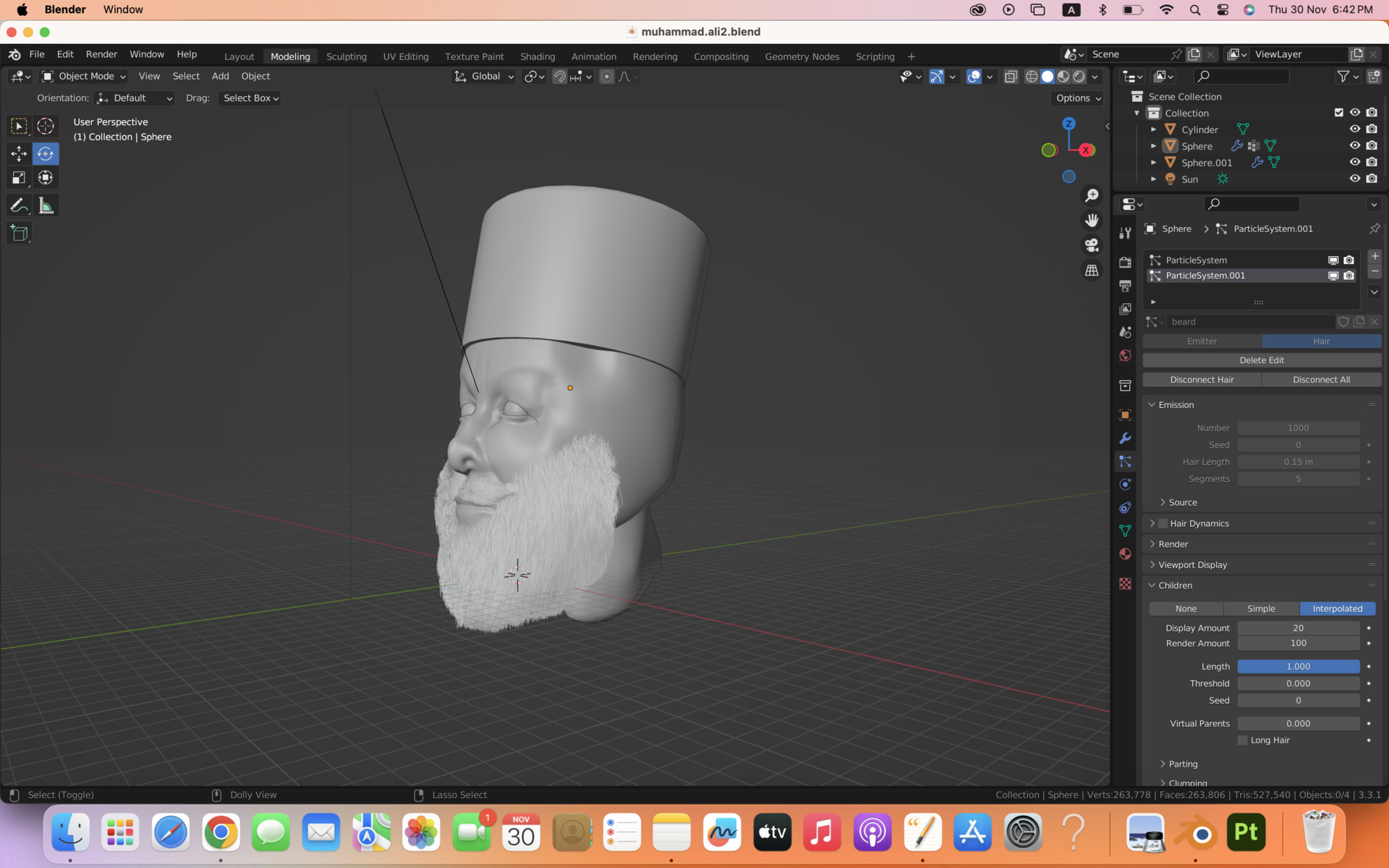Click the Delete Edit button
The height and width of the screenshot is (868, 1389).
coord(1261,360)
